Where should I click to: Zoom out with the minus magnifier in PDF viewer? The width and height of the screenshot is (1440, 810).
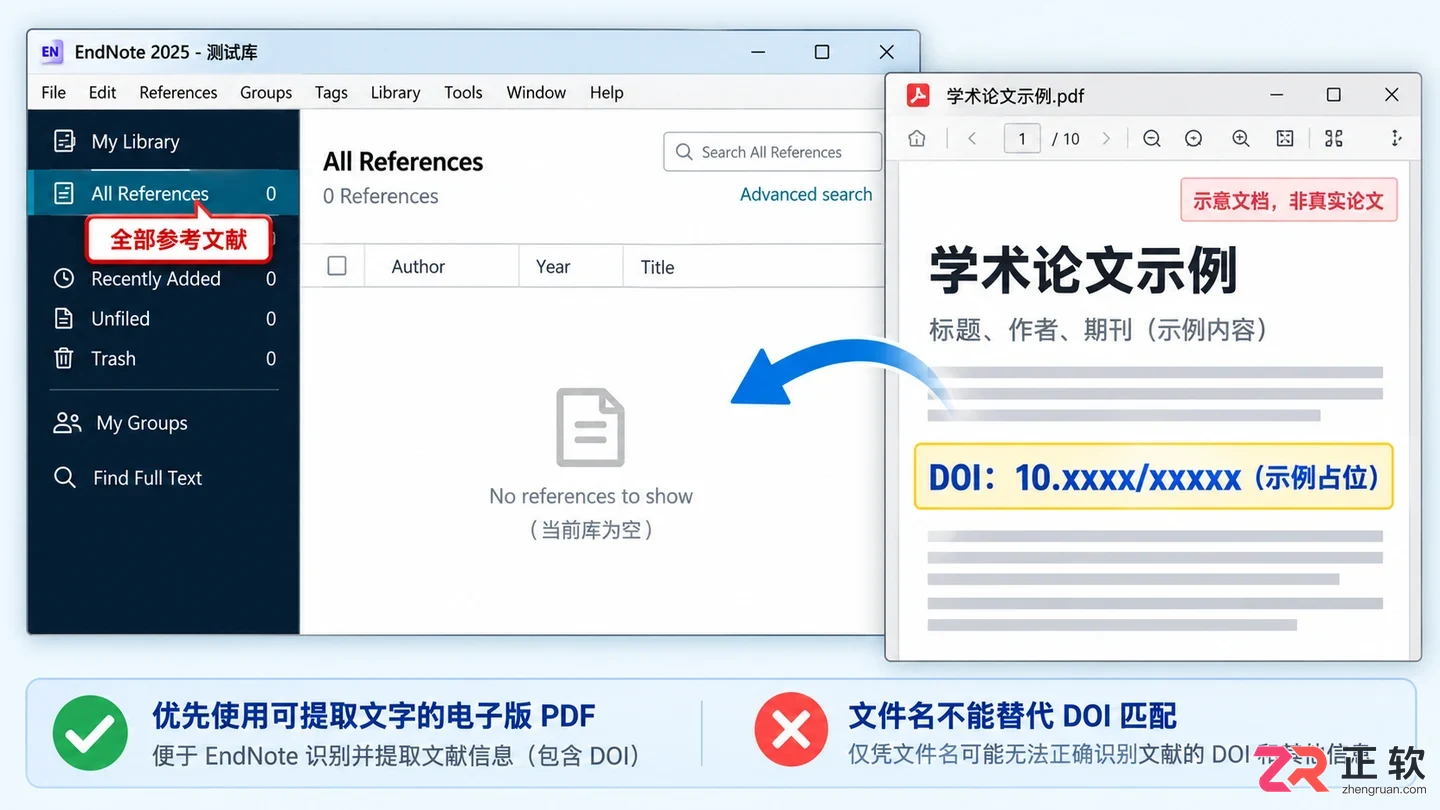tap(1152, 139)
